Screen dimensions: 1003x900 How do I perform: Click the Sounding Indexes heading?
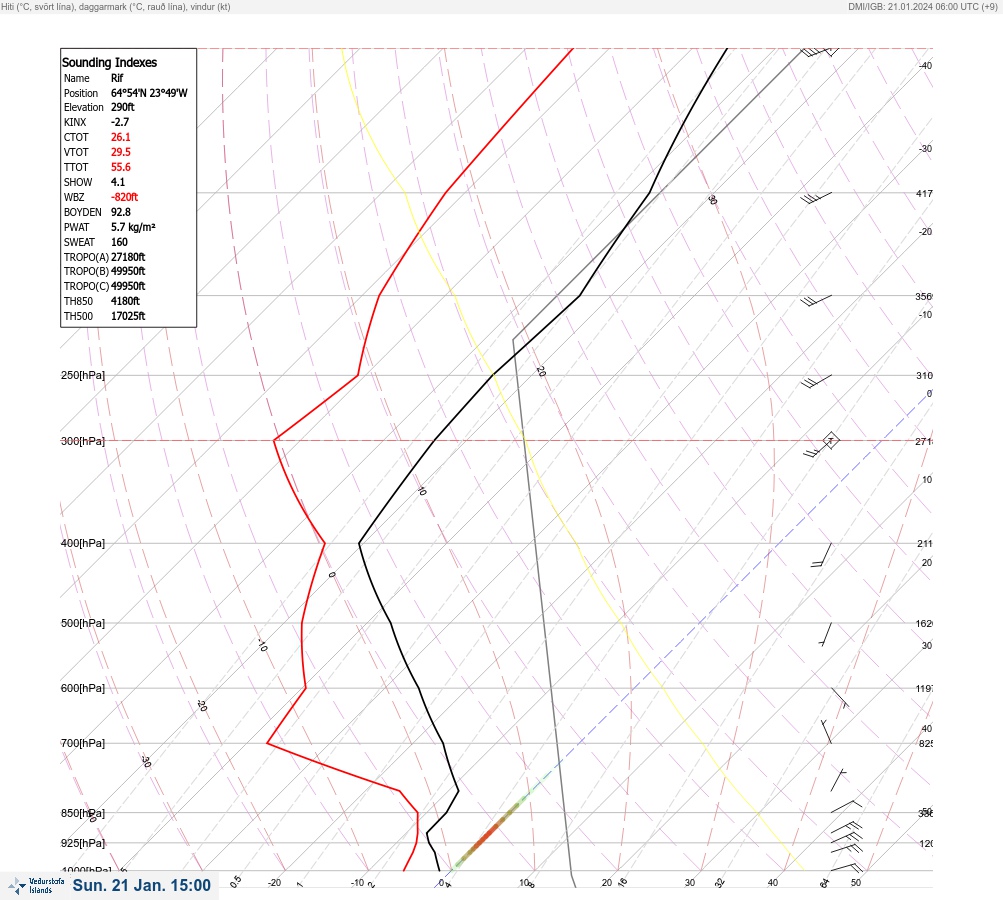pos(109,63)
